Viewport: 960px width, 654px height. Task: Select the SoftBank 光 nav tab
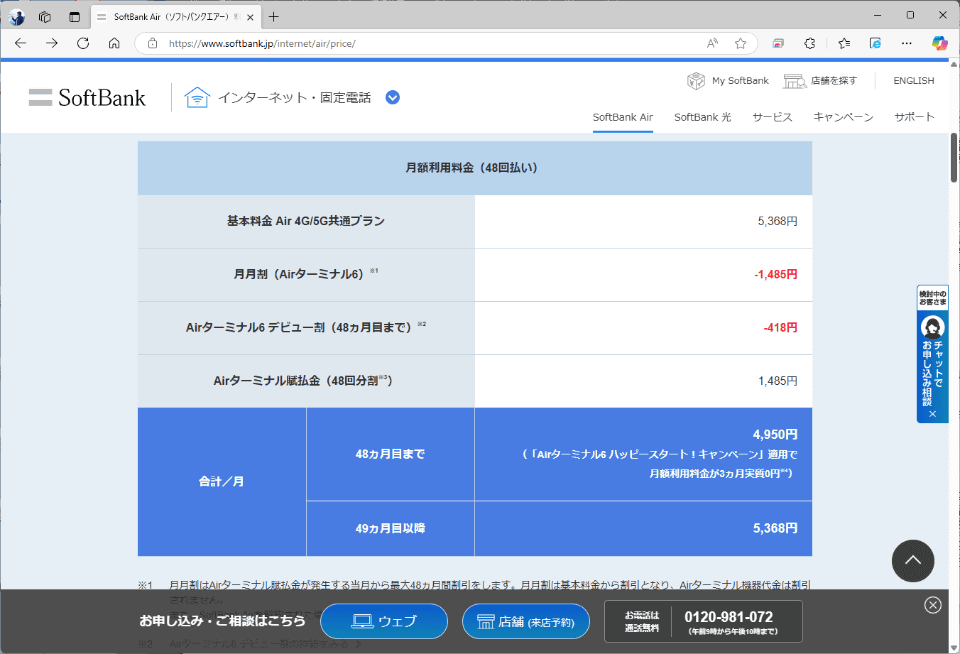[702, 117]
